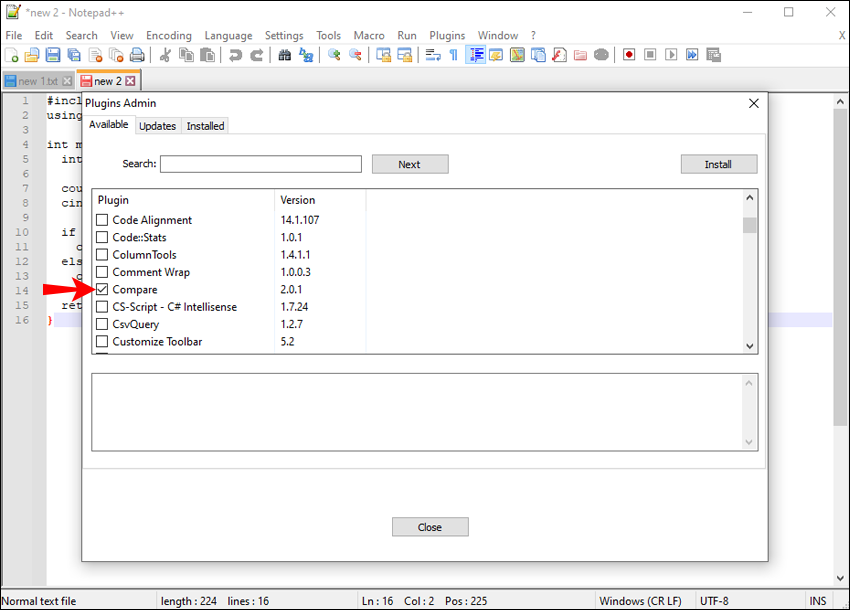Switch to the new 1.txt document tab
This screenshot has height=610, width=850.
pos(37,81)
